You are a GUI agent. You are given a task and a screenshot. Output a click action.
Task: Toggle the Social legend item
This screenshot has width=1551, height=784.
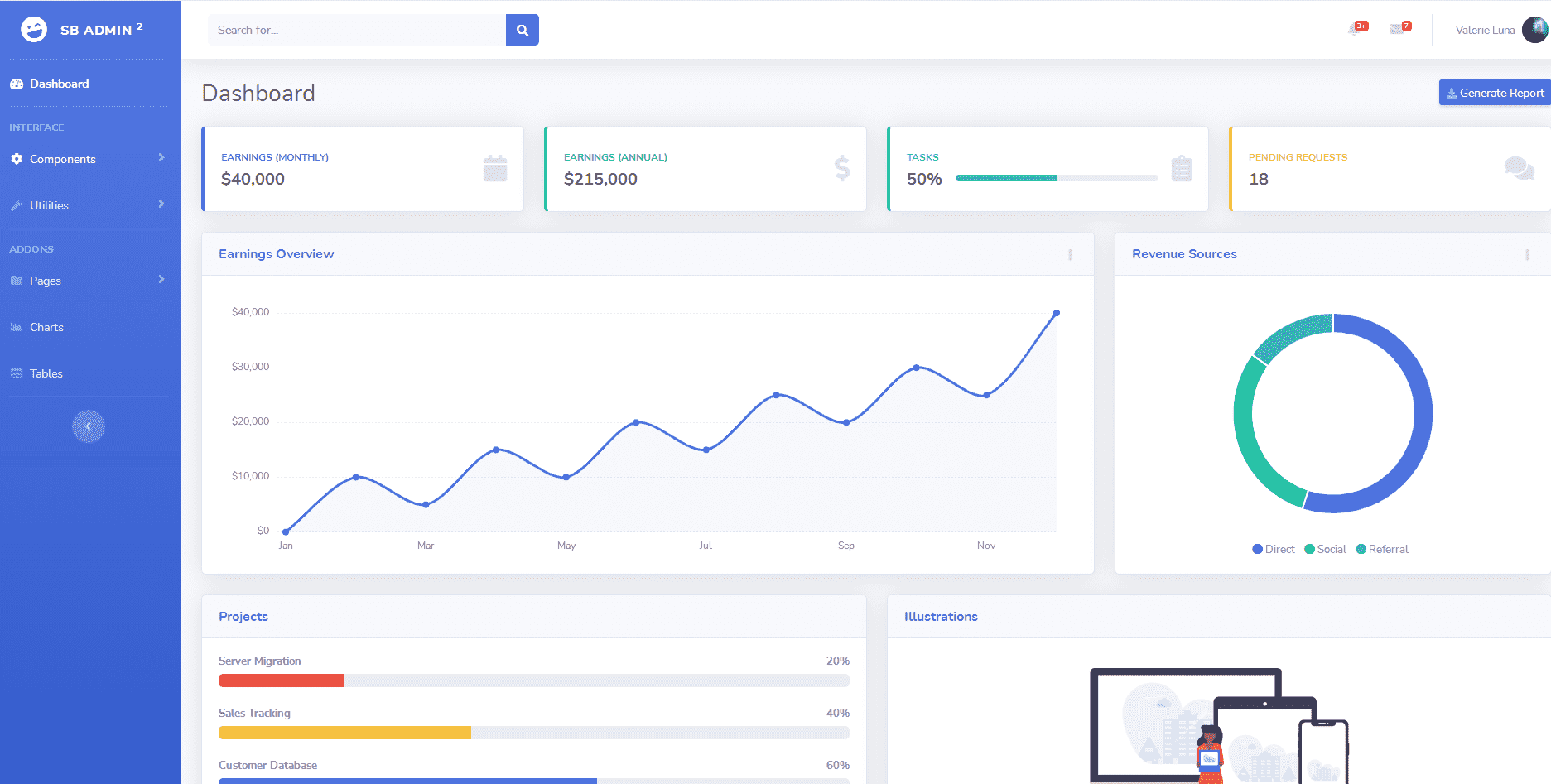click(1325, 549)
